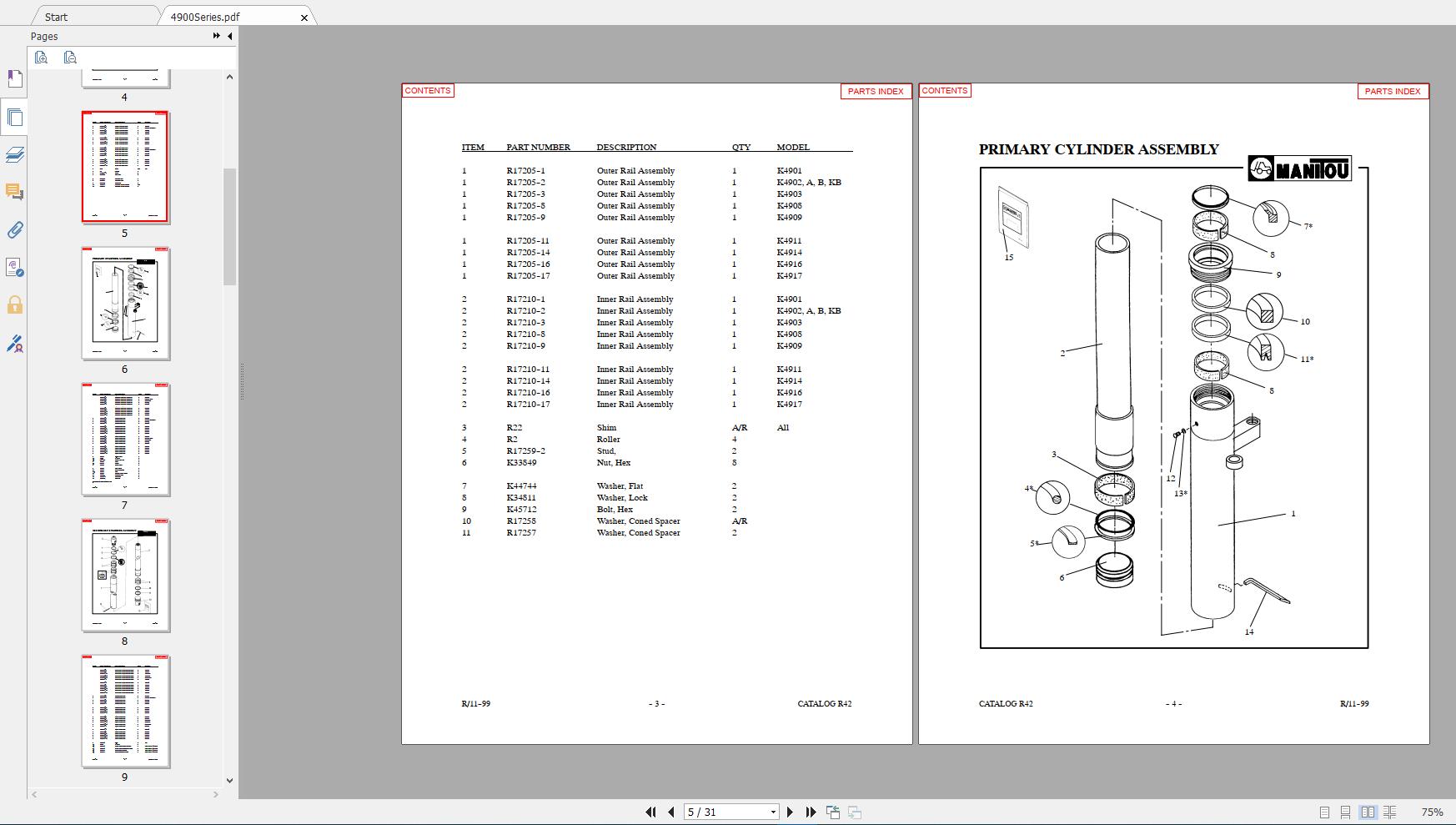Image resolution: width=1456 pixels, height=825 pixels.
Task: Click part number R17210-17
Action: pos(528,404)
